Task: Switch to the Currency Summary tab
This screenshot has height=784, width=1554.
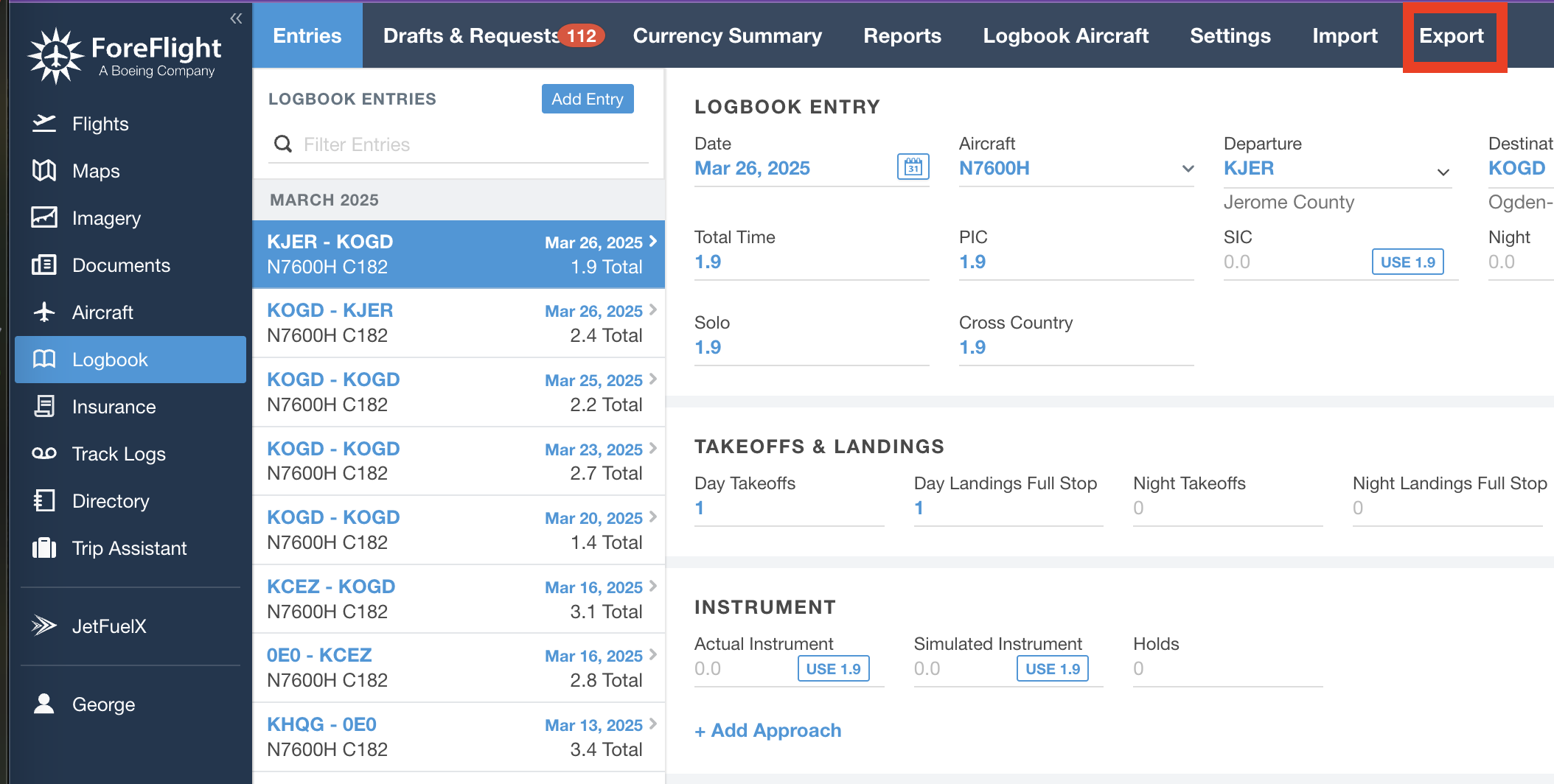Action: click(727, 35)
